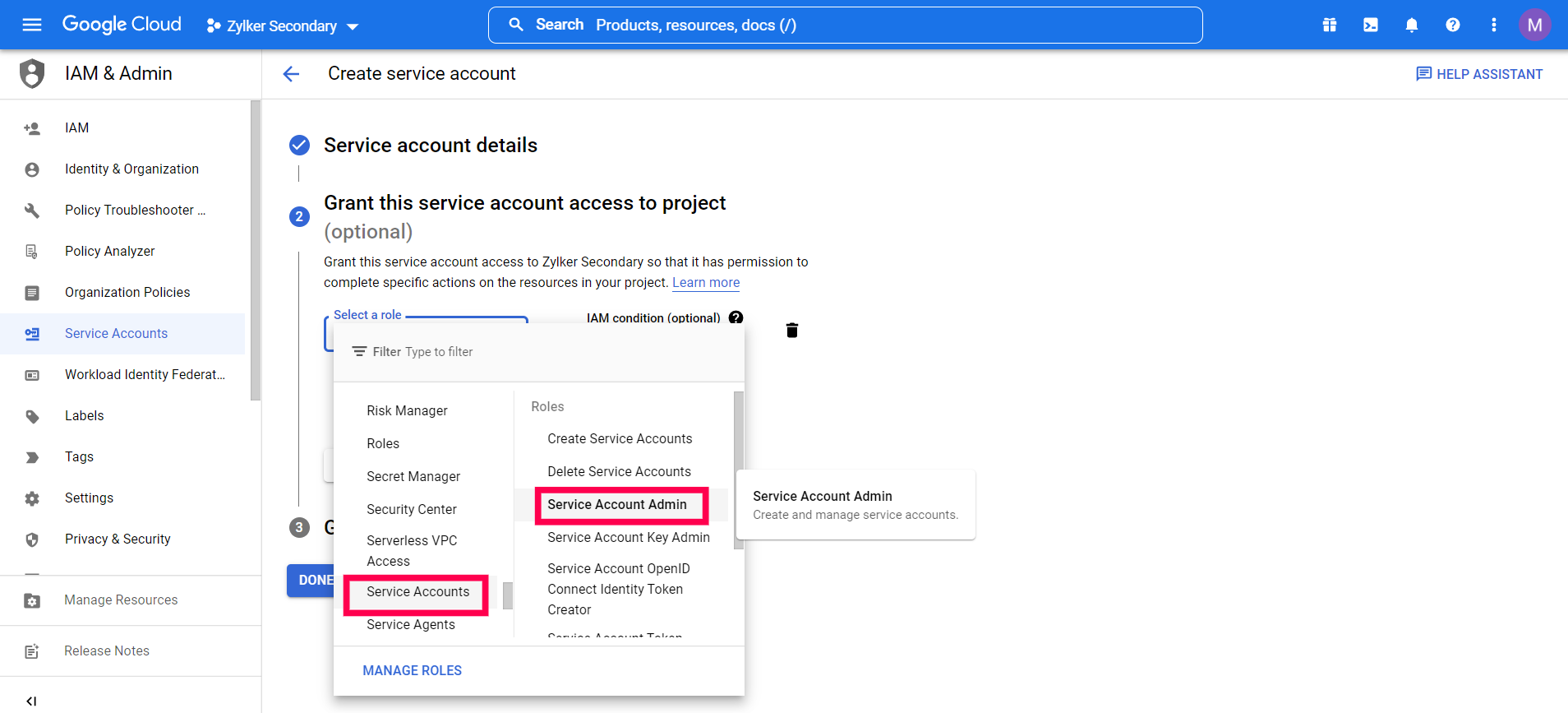
Task: Select Serverless VPC Access category
Action: [412, 550]
